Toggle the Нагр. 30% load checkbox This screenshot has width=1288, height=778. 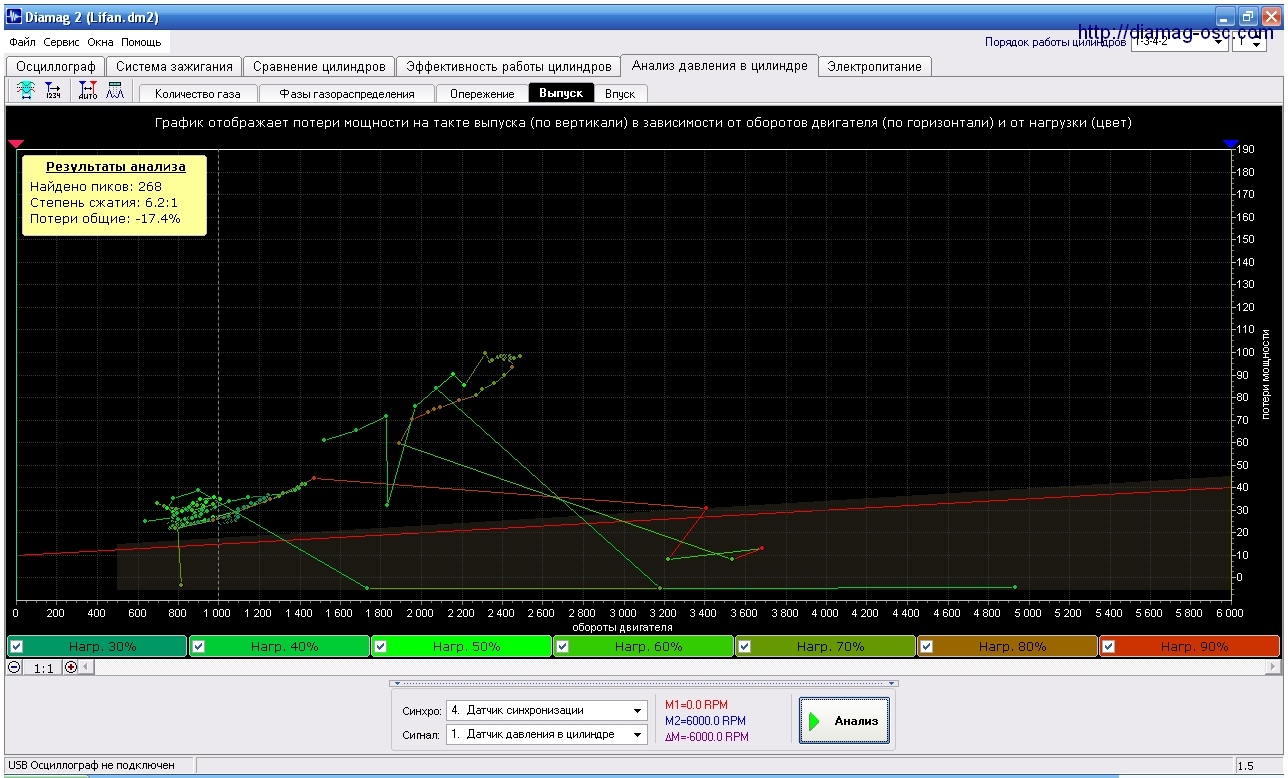point(16,647)
